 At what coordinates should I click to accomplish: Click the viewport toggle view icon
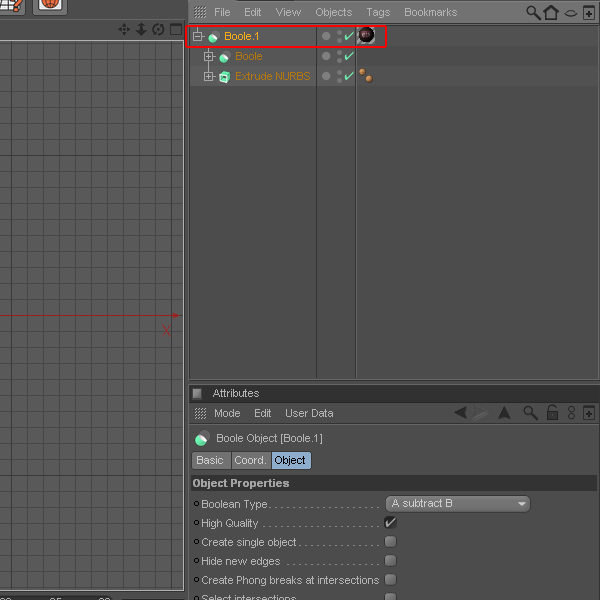point(176,29)
